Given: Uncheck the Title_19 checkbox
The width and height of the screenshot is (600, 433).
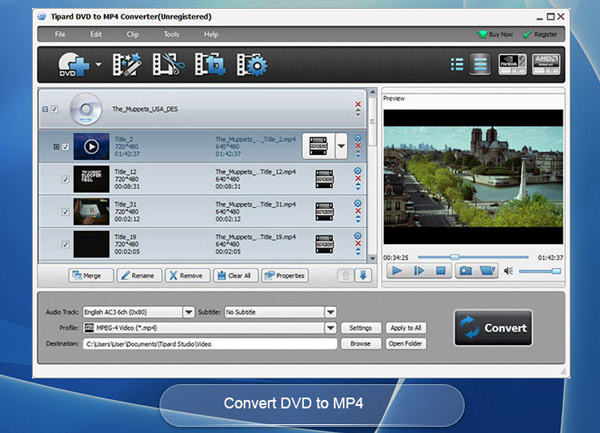Looking at the screenshot, I should point(65,244).
